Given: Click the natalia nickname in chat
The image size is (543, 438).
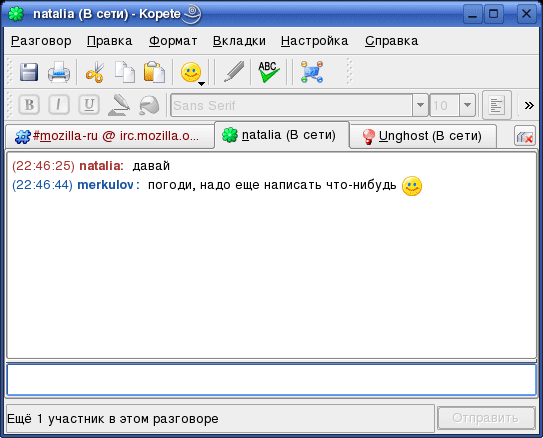Looking at the screenshot, I should (x=101, y=166).
